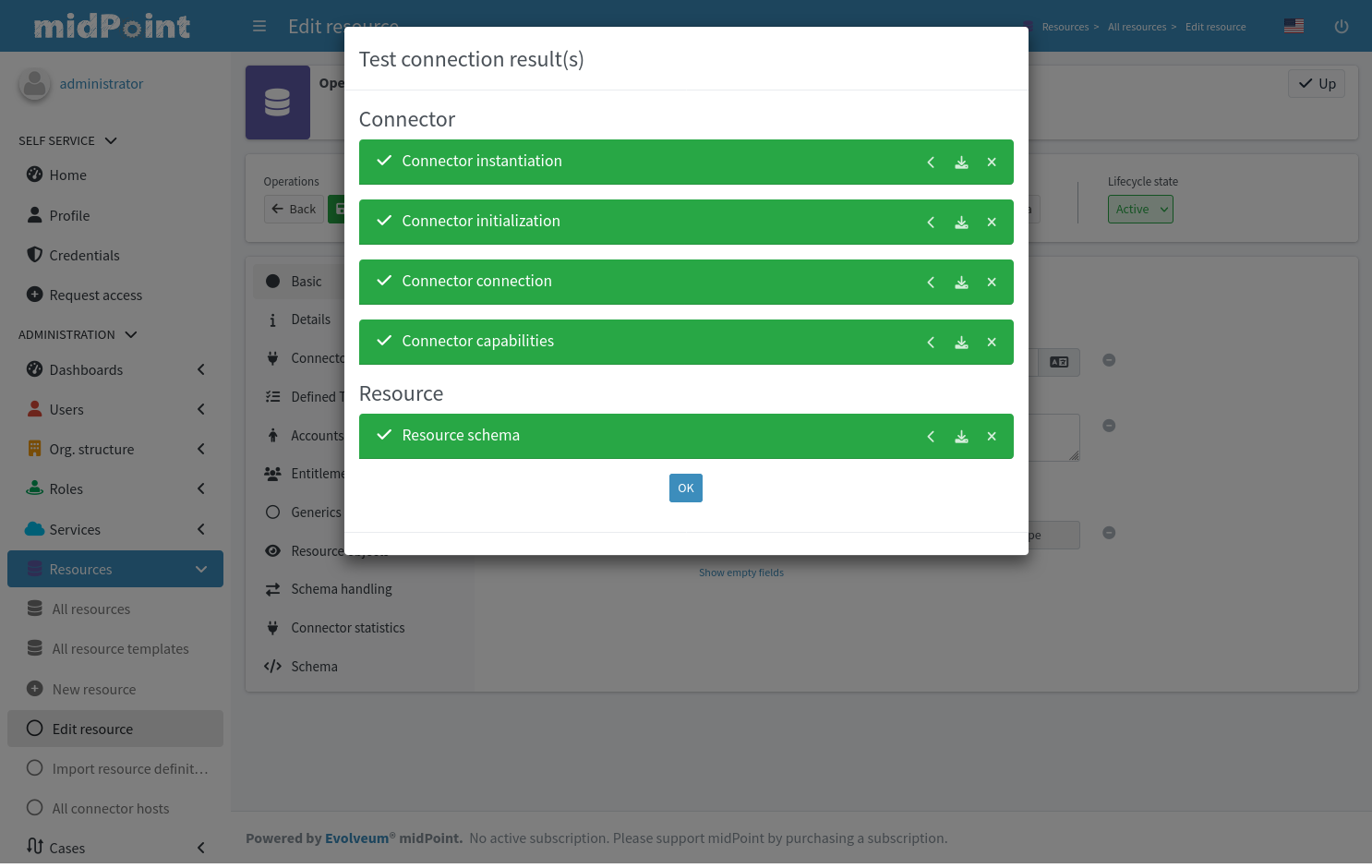Open the Lifecycle state Active dropdown
The height and width of the screenshot is (868, 1372).
coord(1140,209)
